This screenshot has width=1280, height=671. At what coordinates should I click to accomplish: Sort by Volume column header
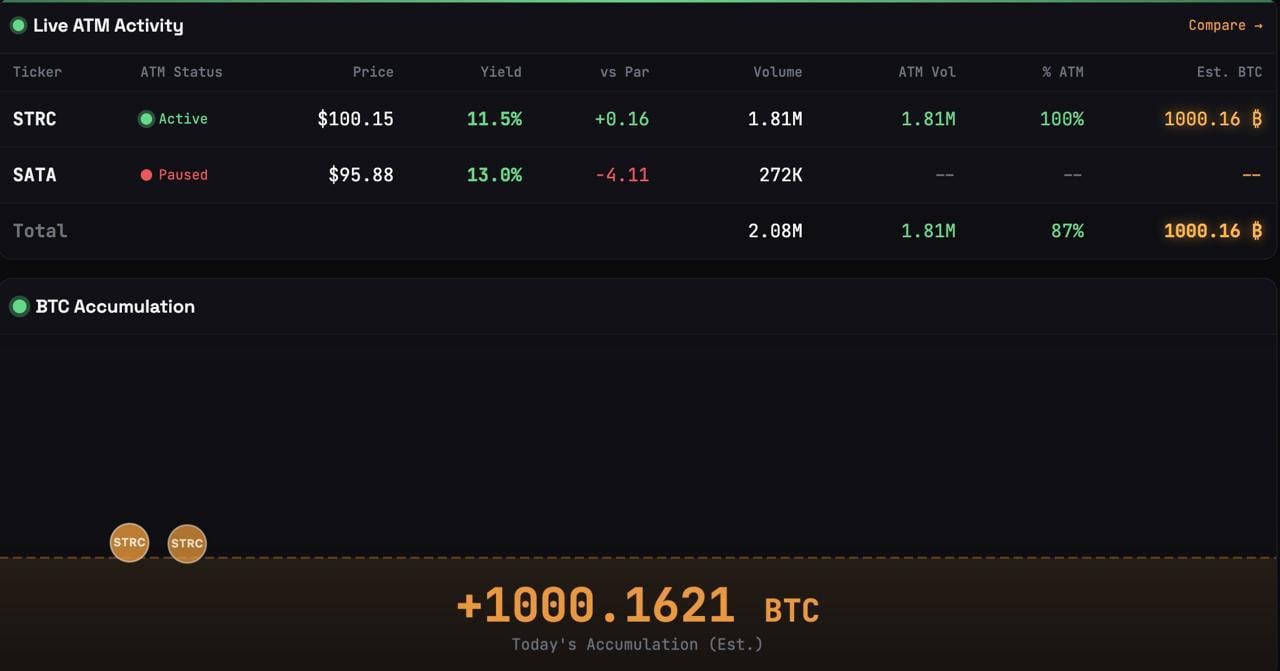[x=777, y=72]
